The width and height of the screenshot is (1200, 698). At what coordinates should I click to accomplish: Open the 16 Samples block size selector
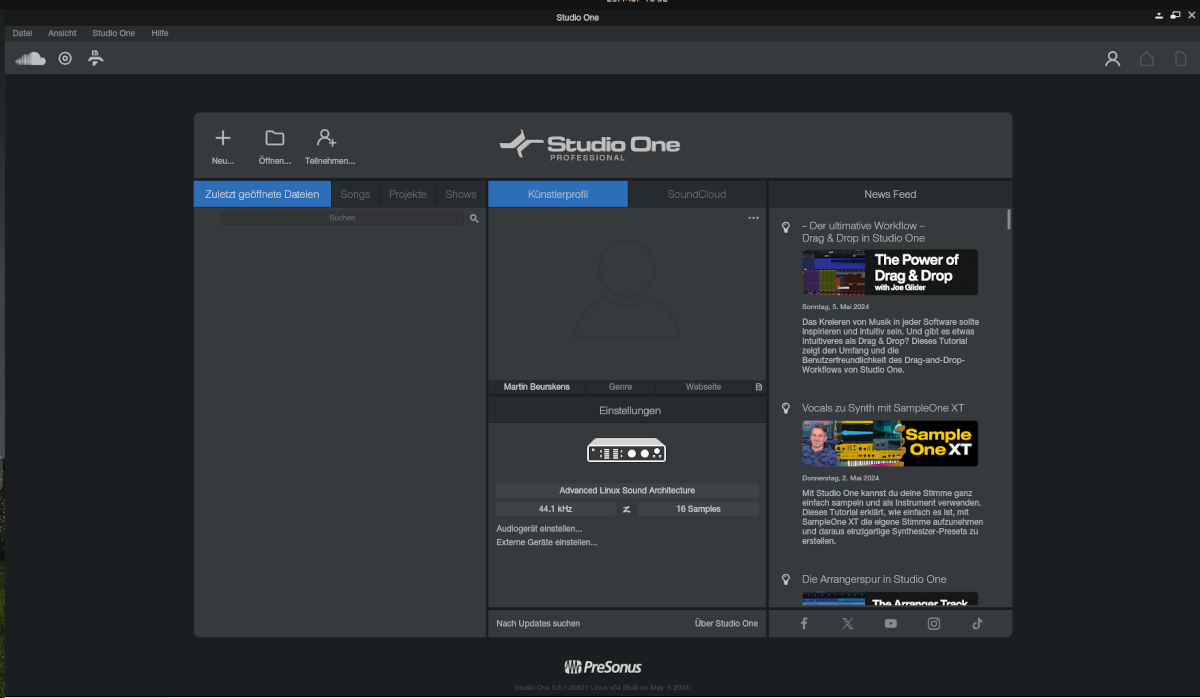[698, 509]
